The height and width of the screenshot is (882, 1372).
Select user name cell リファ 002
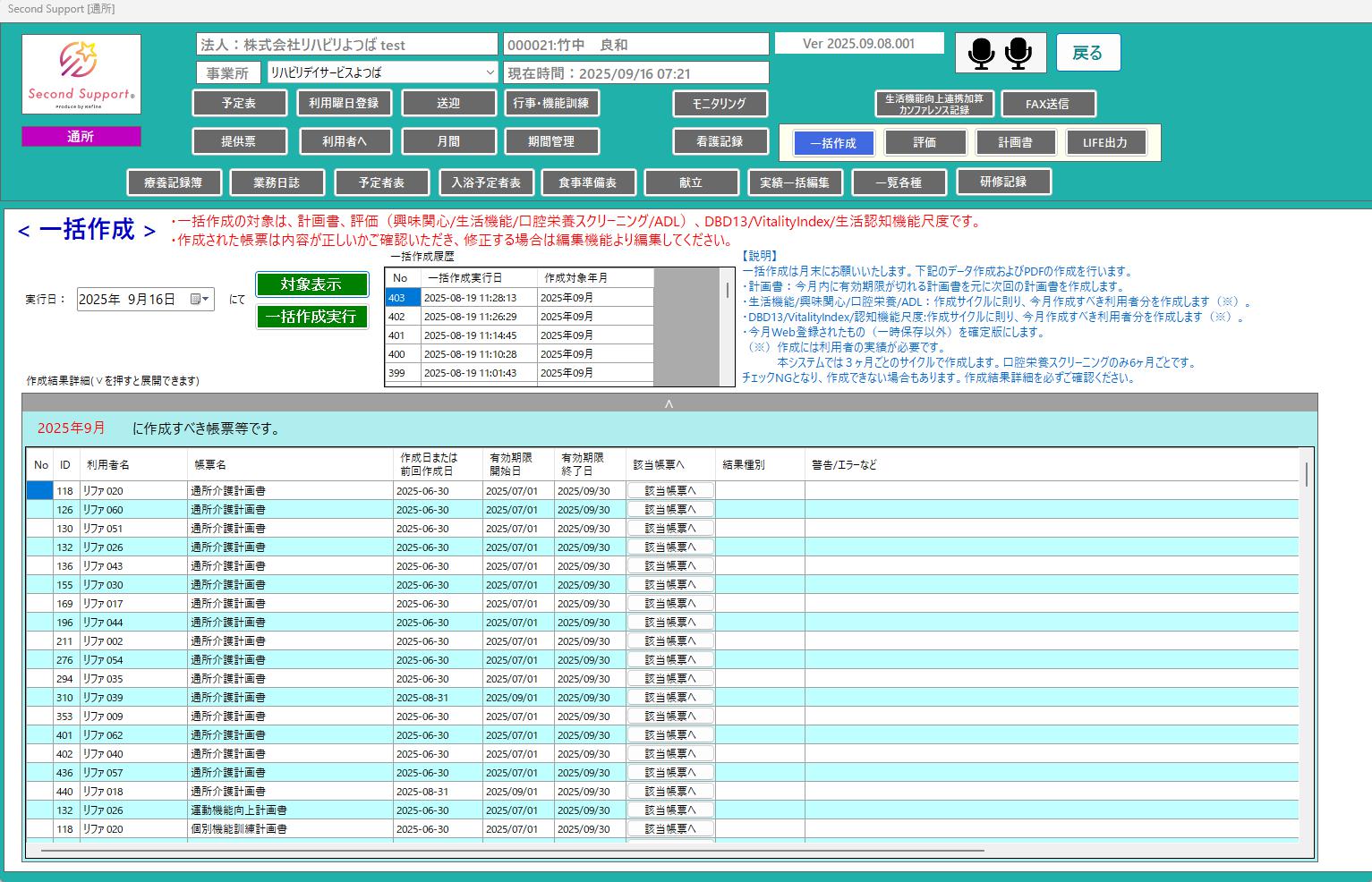[x=133, y=641]
